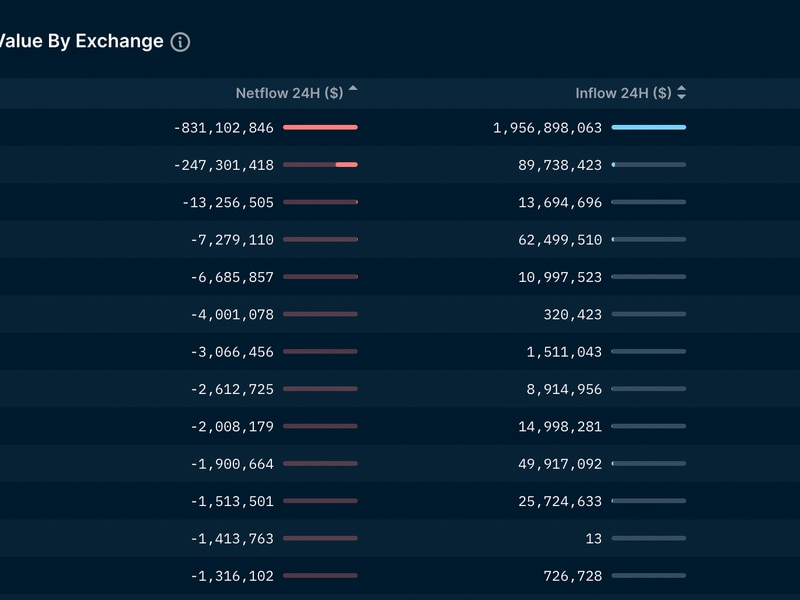This screenshot has width=800, height=600.
Task: Click the inflow bar beside 49,917,092
Action: pyautogui.click(x=648, y=464)
